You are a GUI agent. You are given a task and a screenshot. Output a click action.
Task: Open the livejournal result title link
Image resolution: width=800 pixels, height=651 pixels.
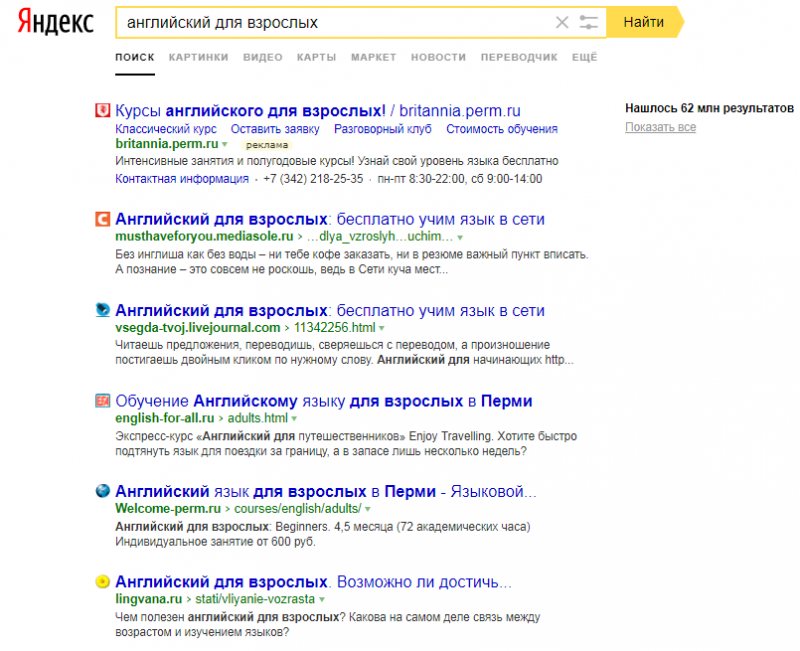click(x=330, y=310)
